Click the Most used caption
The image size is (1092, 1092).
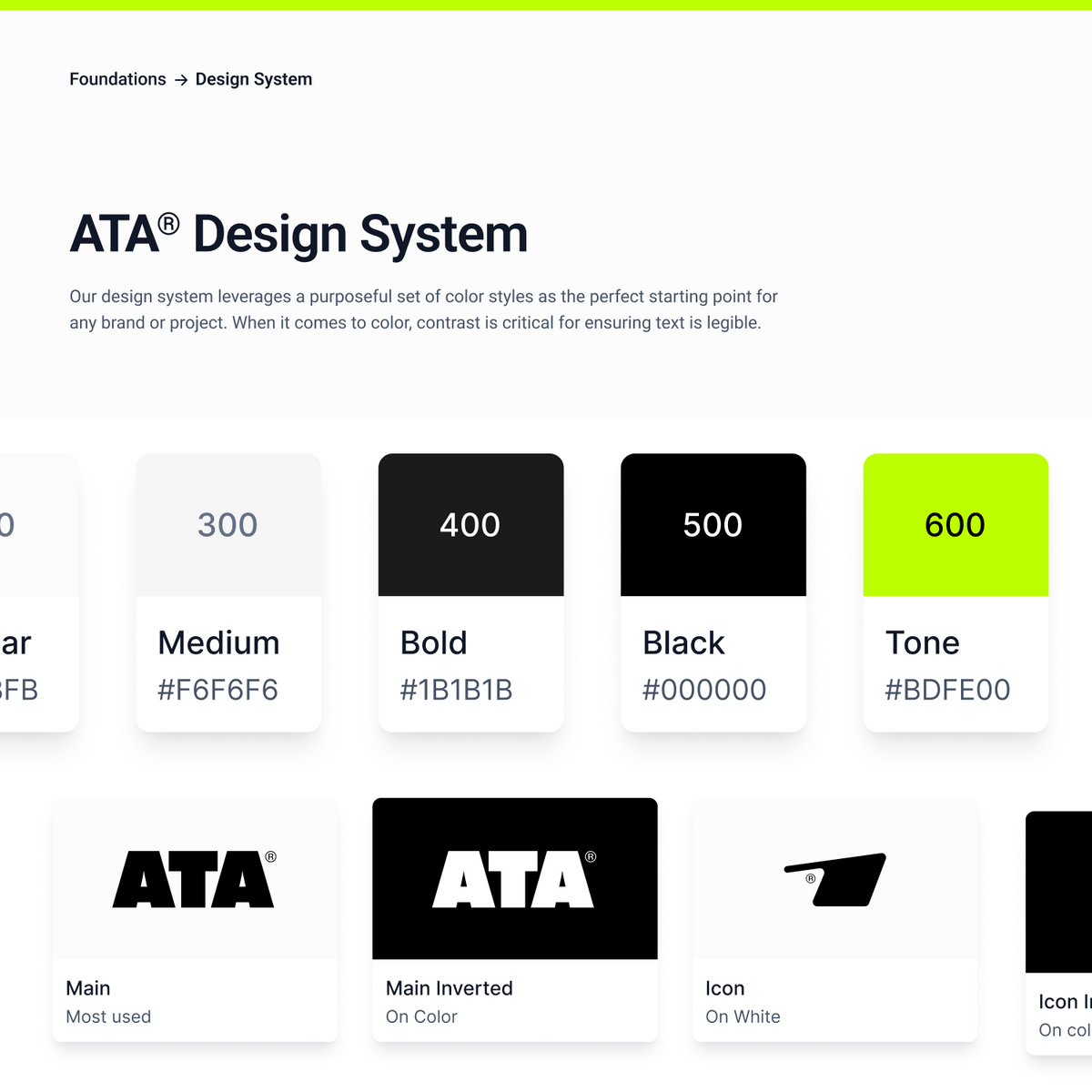click(x=108, y=1016)
